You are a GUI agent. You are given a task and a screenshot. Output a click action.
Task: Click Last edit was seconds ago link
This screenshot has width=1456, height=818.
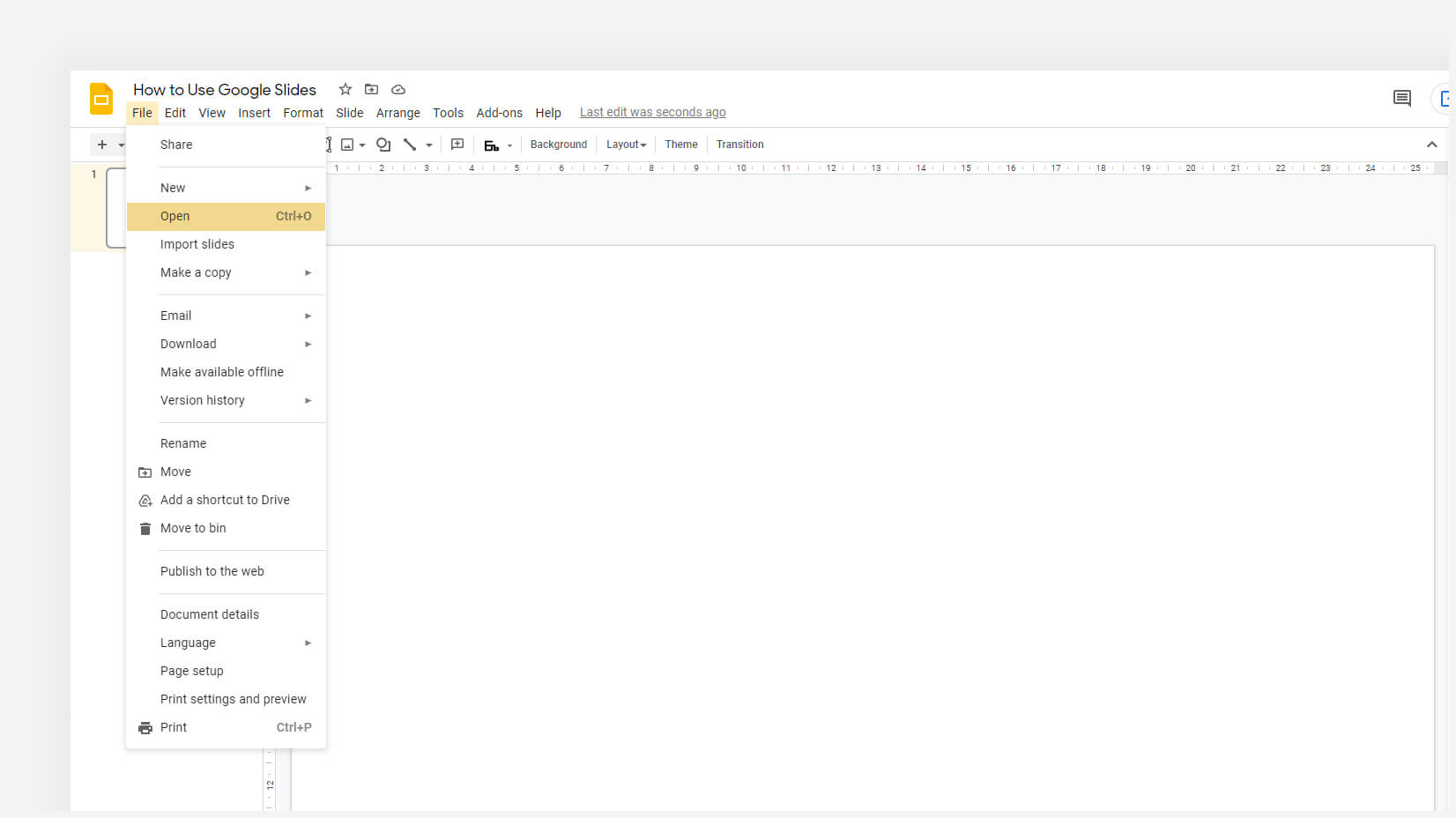click(x=653, y=112)
